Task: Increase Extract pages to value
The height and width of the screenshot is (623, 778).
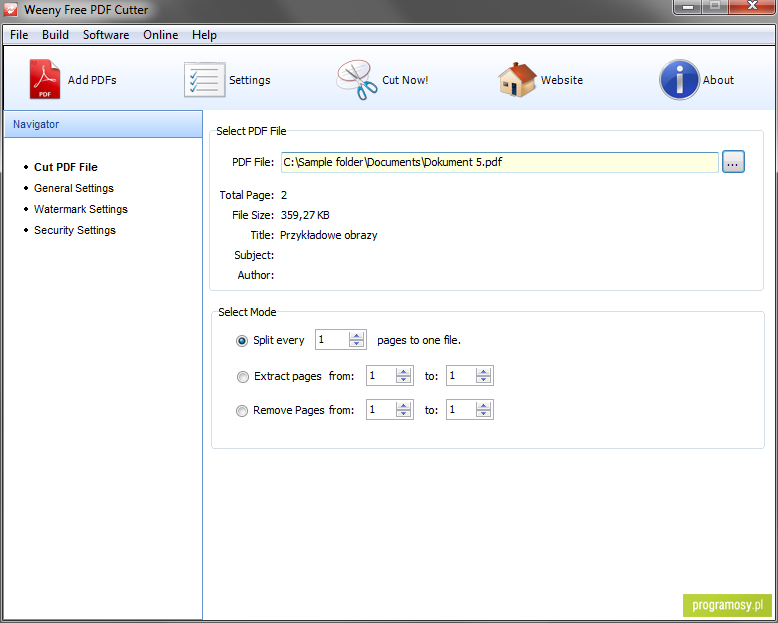Action: pos(483,372)
